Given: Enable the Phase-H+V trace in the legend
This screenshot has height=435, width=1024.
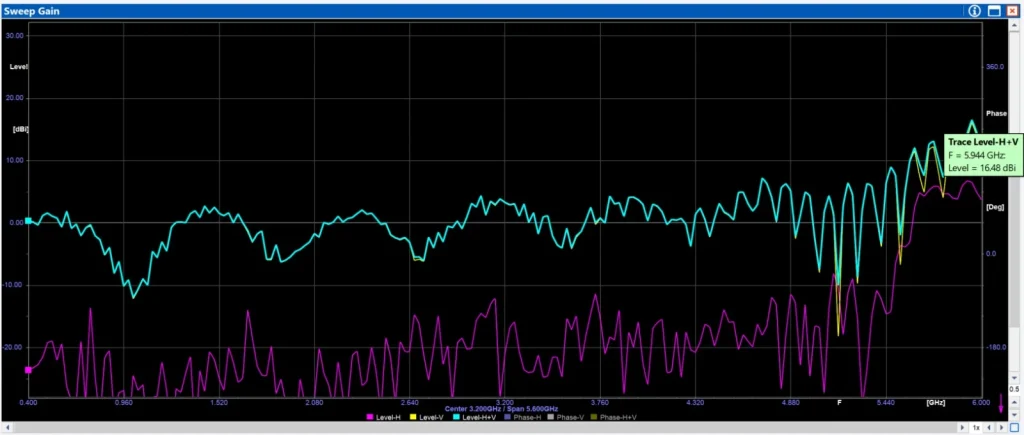Looking at the screenshot, I should point(615,417).
